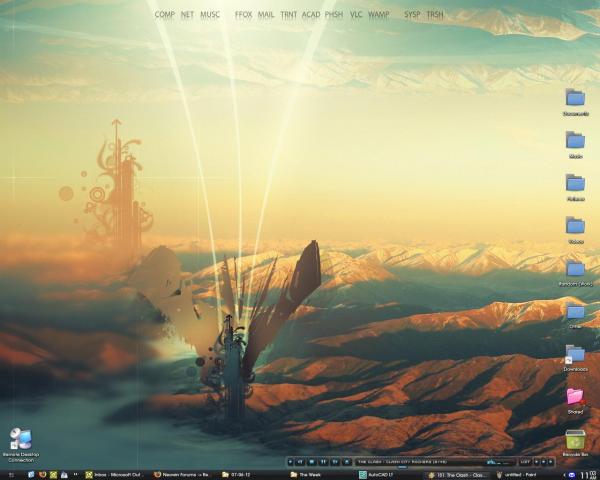Viewport: 600px width, 480px height.
Task: Open the COMP launcher shortcut
Action: point(165,15)
